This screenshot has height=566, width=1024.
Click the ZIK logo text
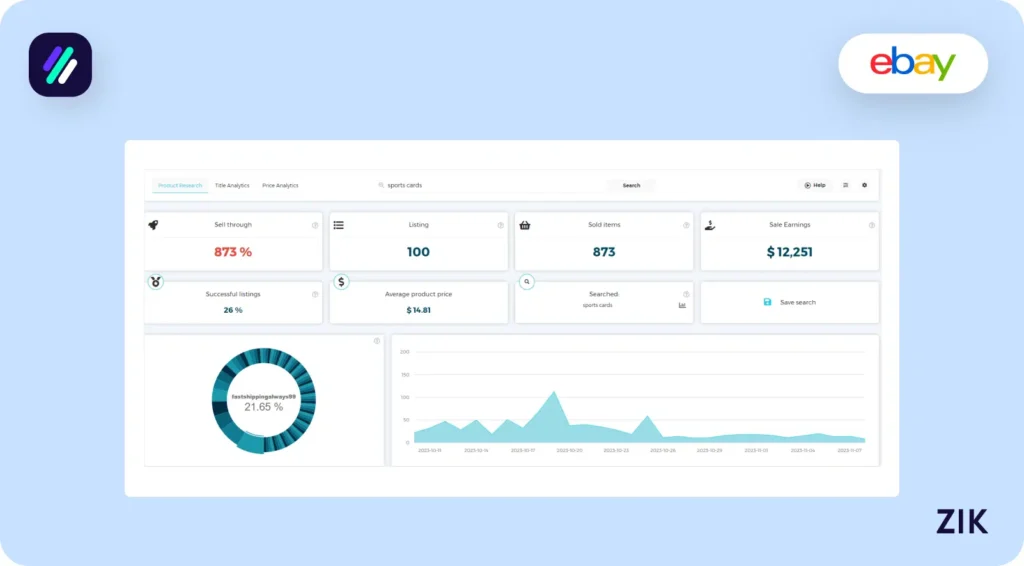pyautogui.click(x=961, y=521)
